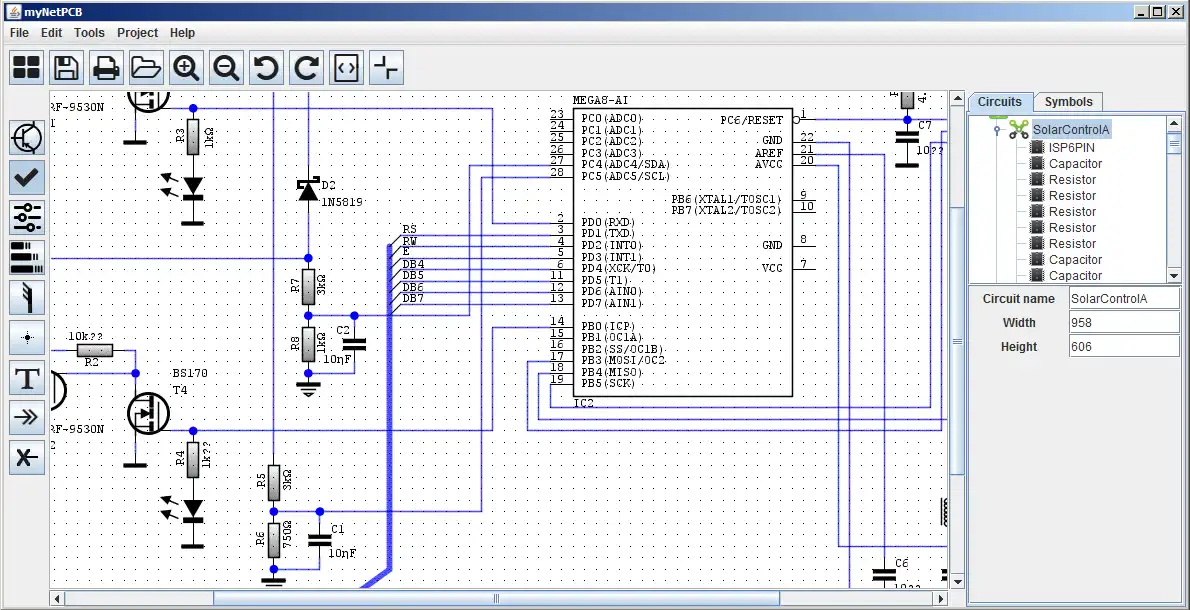
Task: Select the double arrow tool in left sidebar
Action: pos(27,417)
